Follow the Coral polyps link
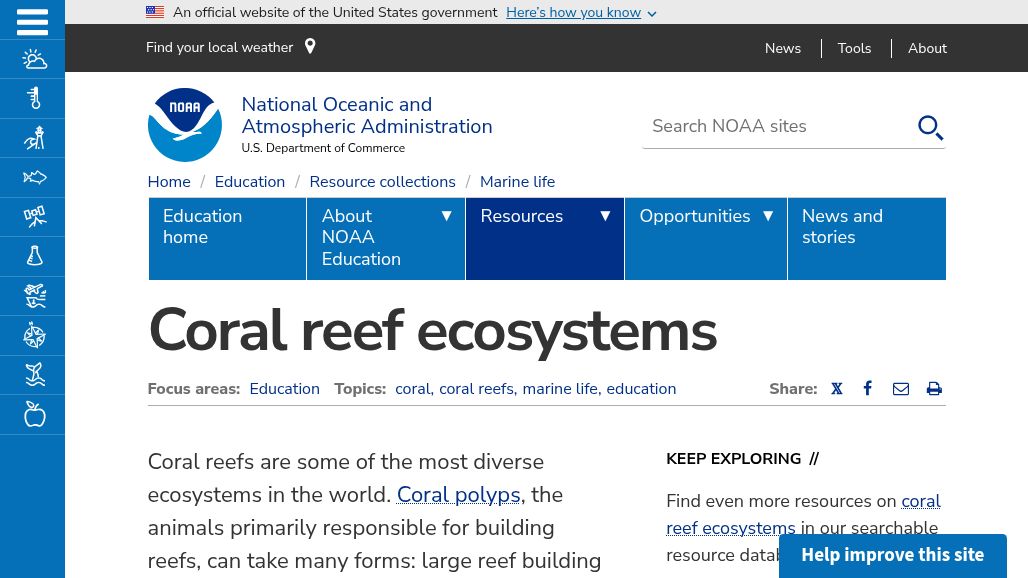The width and height of the screenshot is (1028, 578). (458, 494)
